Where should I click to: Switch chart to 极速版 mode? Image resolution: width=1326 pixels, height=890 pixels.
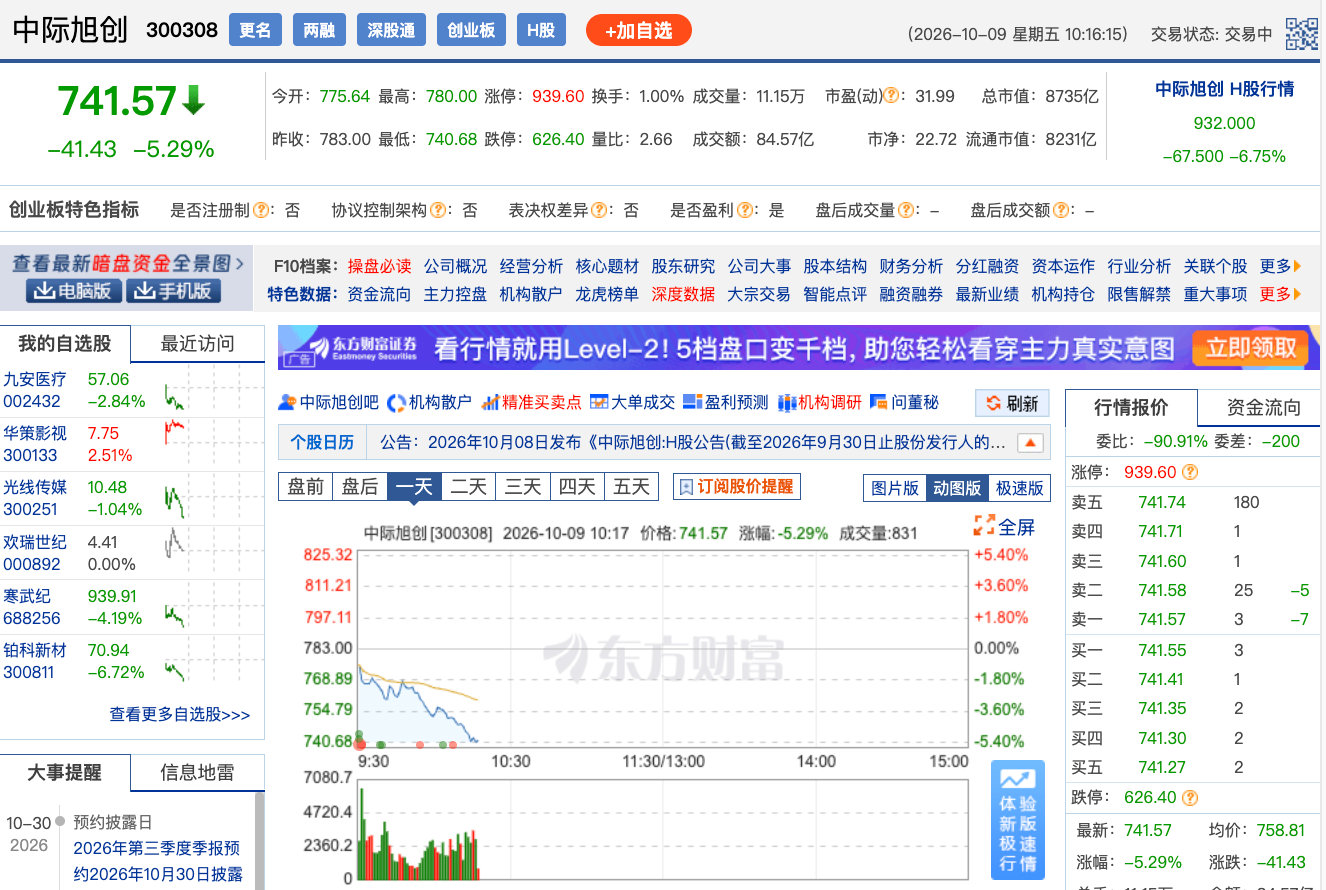pyautogui.click(x=1019, y=488)
